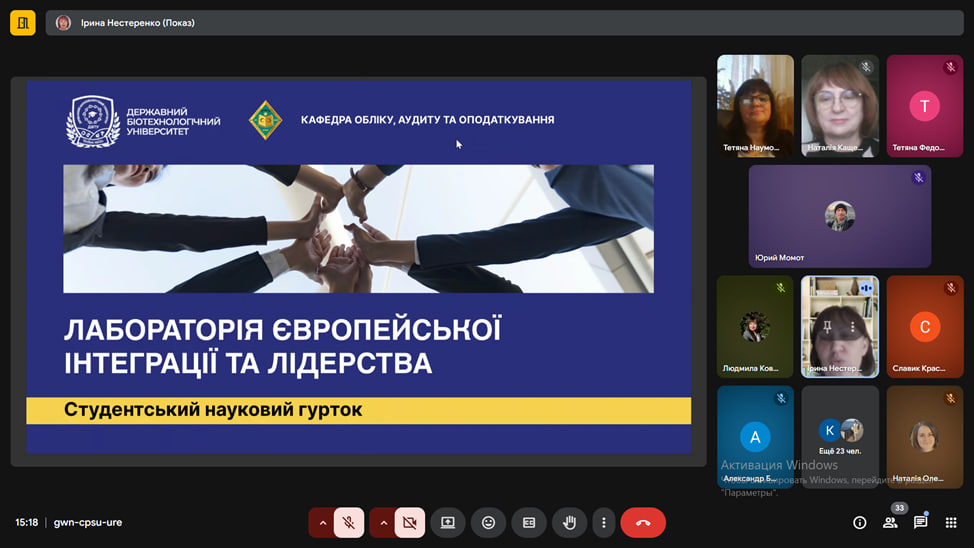Screen dimensions: 974x548
Task: Expand audio settings arrow beside microphone
Action: (322, 522)
